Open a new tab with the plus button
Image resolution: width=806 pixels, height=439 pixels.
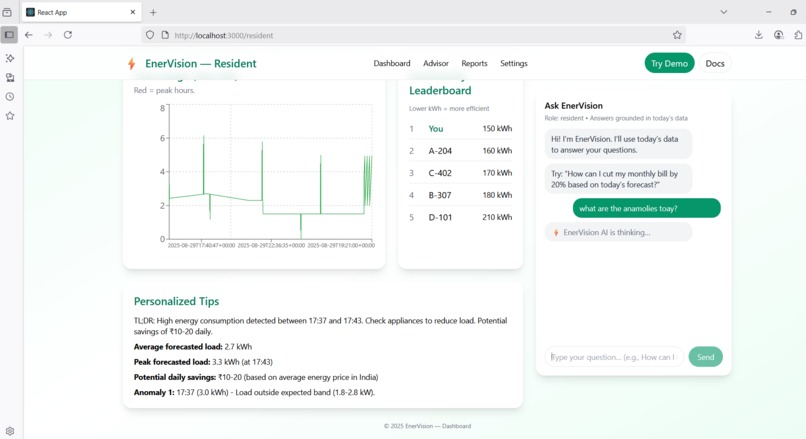pos(153,12)
